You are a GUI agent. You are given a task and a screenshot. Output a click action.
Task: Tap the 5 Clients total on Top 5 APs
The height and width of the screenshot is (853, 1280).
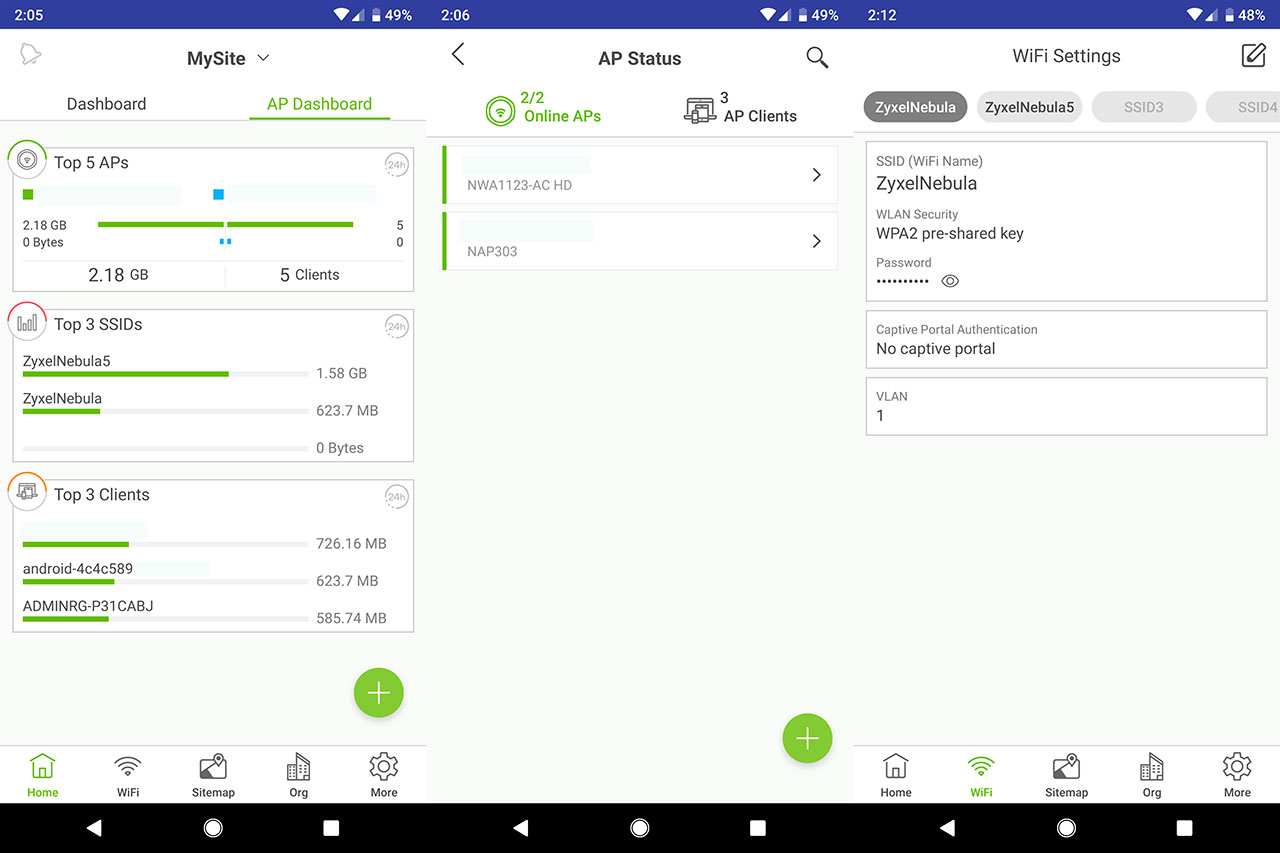[x=309, y=274]
